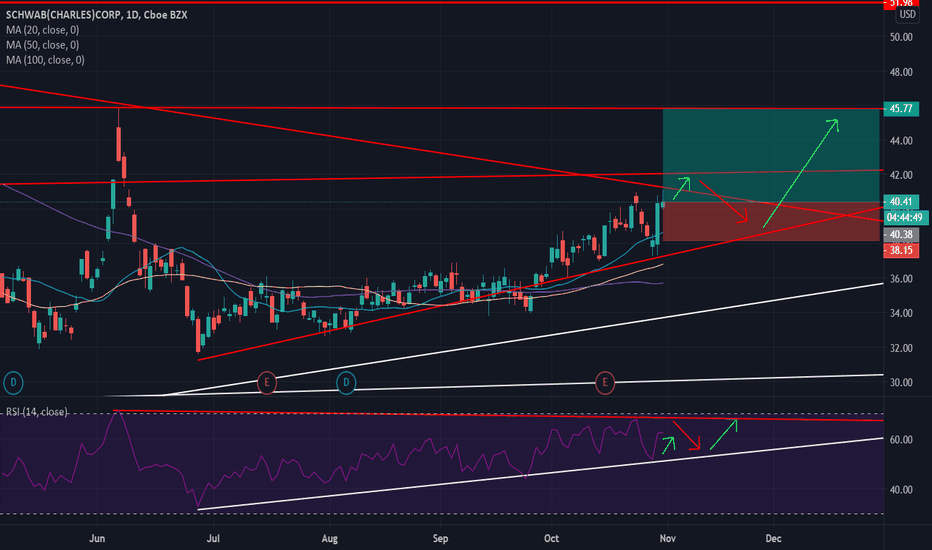
Task: Click the dividend D marker at left edge
Action: pos(13,382)
